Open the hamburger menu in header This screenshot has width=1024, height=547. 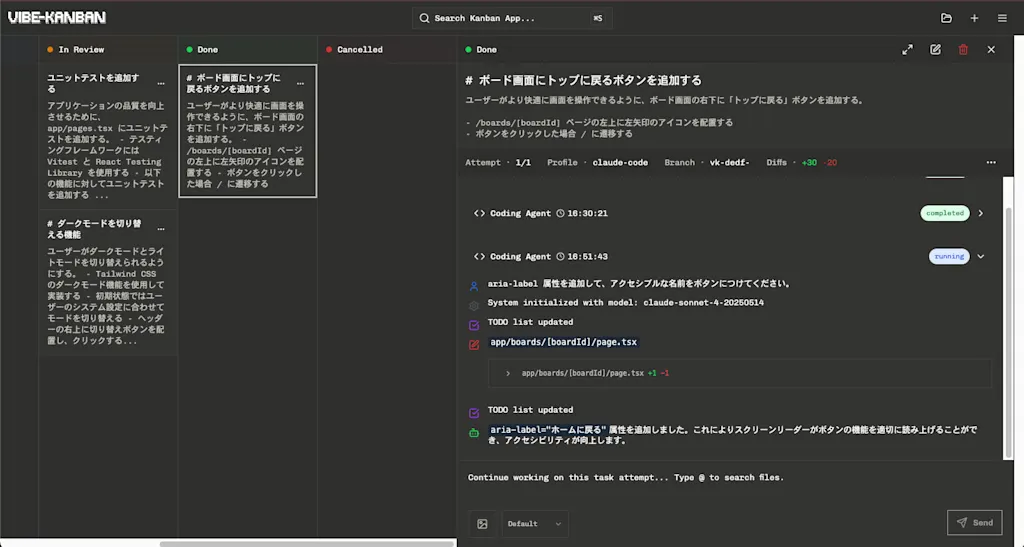(x=1002, y=18)
